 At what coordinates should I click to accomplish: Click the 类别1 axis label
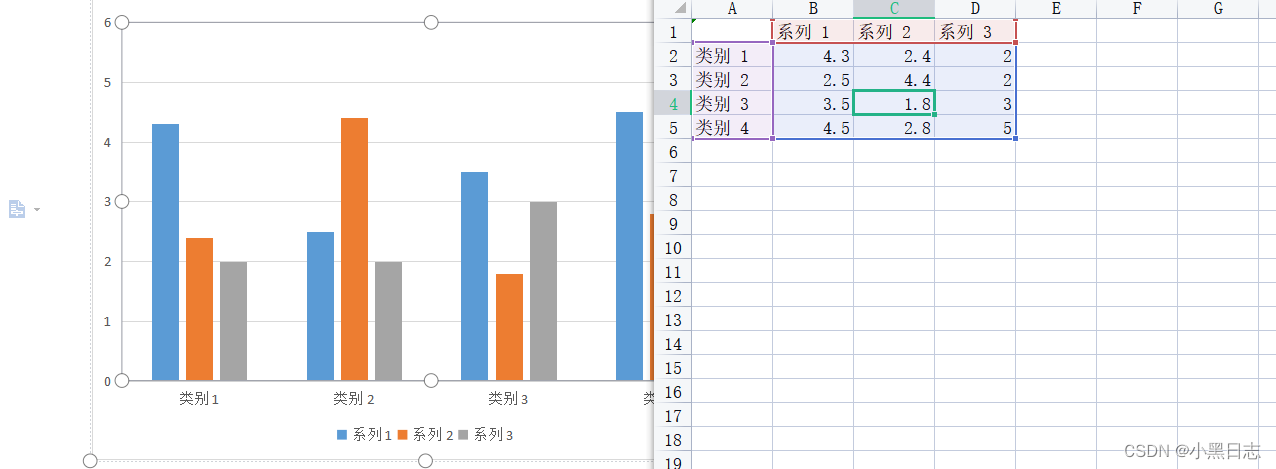(199, 399)
